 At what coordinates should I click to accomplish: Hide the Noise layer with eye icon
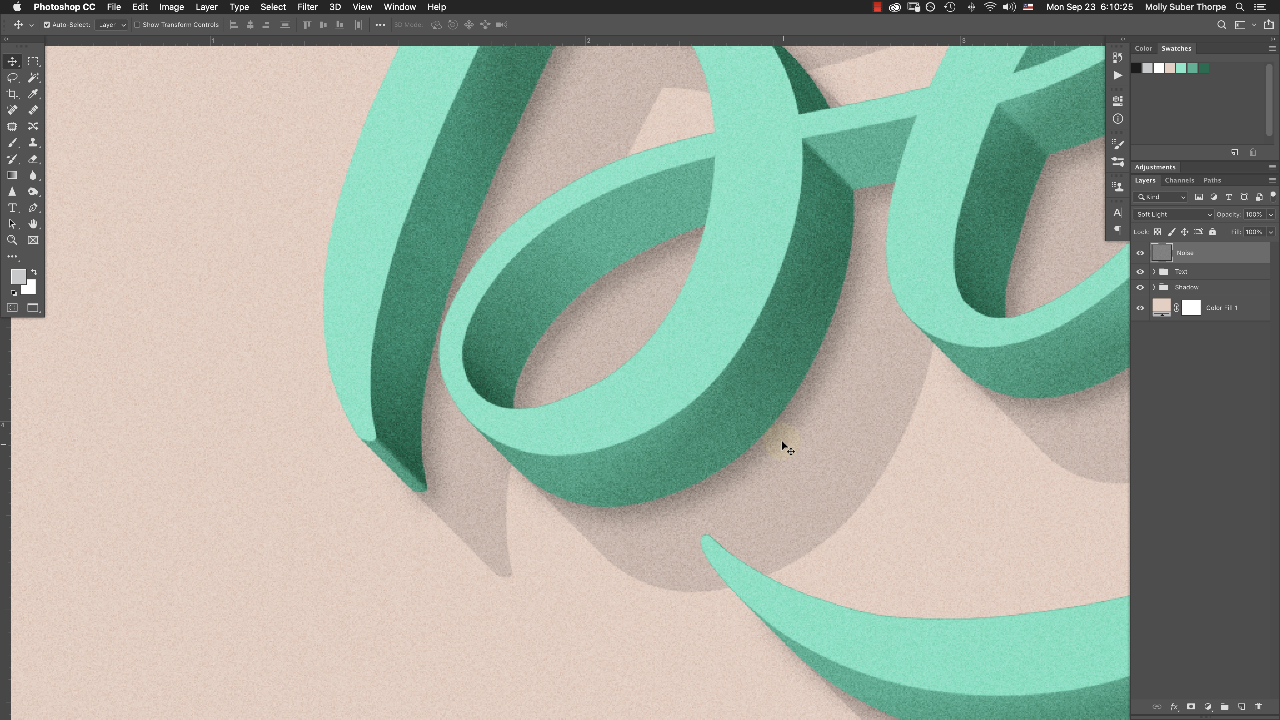pyautogui.click(x=1140, y=253)
